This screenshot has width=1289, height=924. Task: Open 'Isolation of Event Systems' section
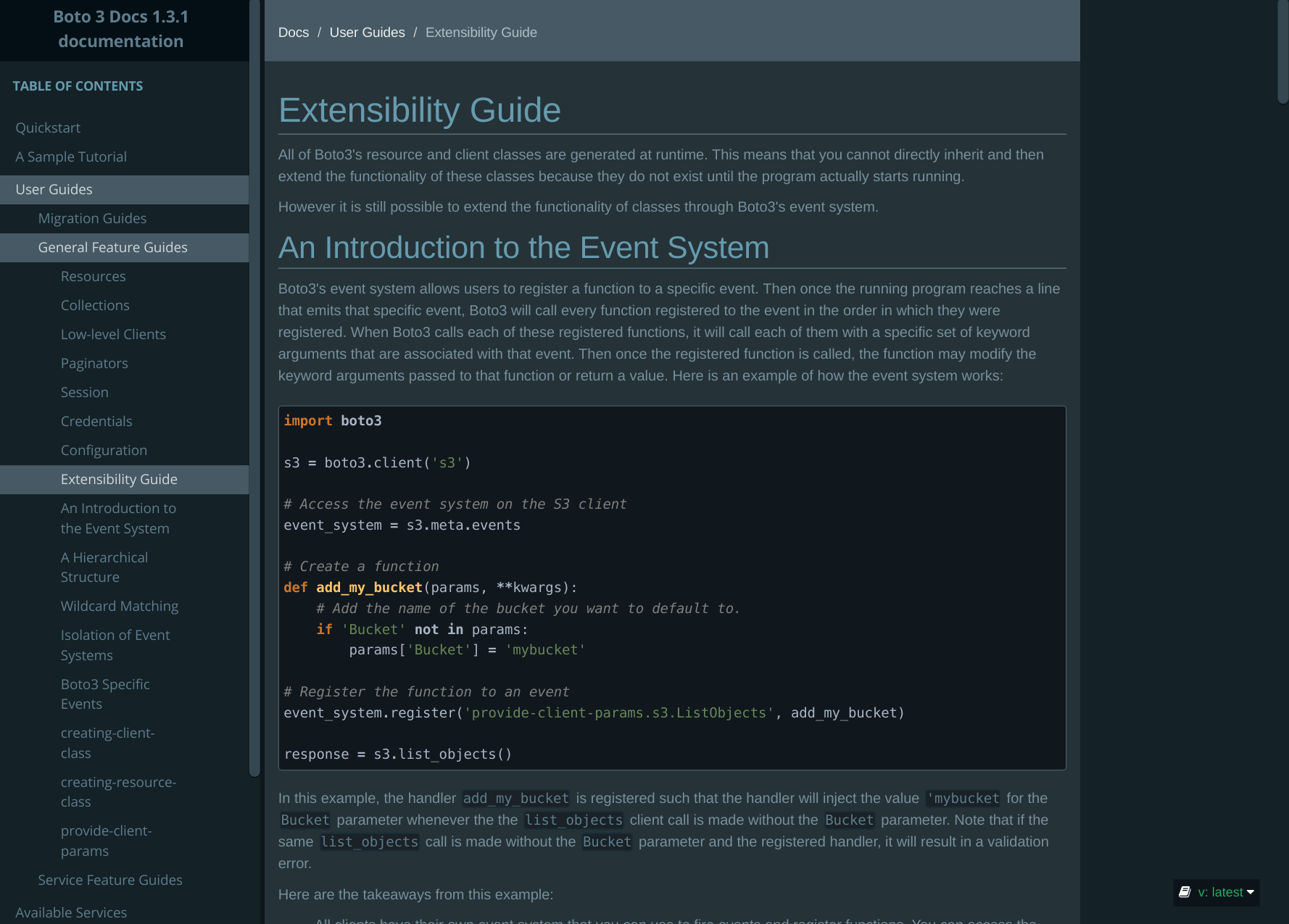115,644
